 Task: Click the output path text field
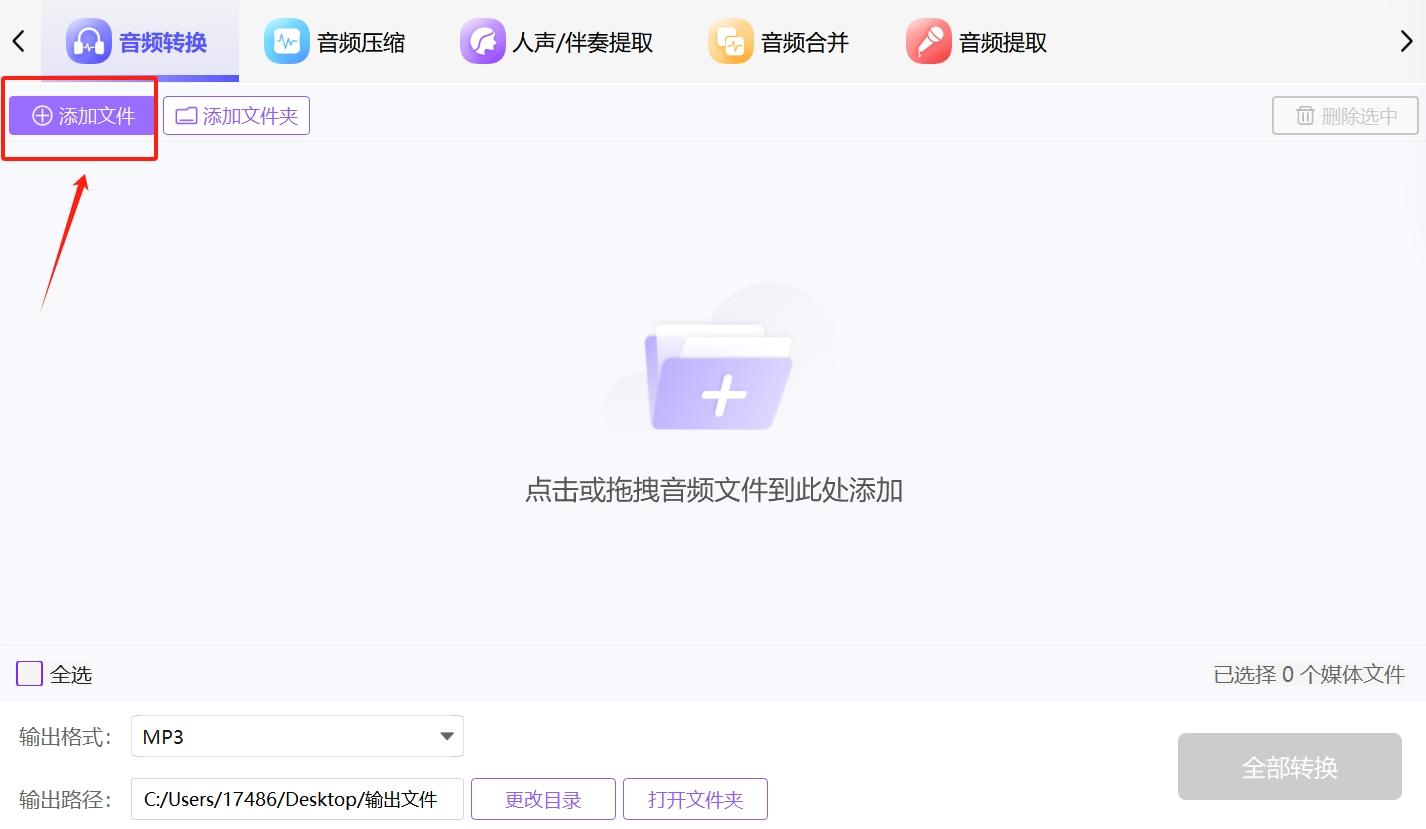pos(296,798)
